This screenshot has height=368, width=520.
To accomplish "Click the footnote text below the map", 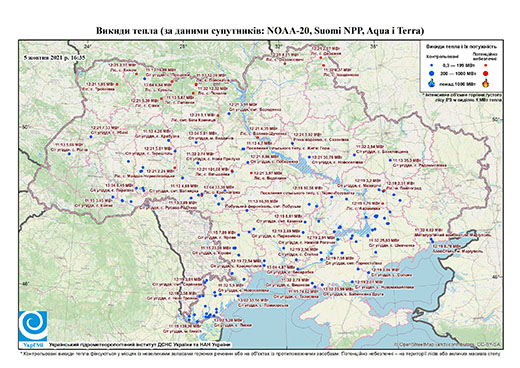I will [x=260, y=353].
